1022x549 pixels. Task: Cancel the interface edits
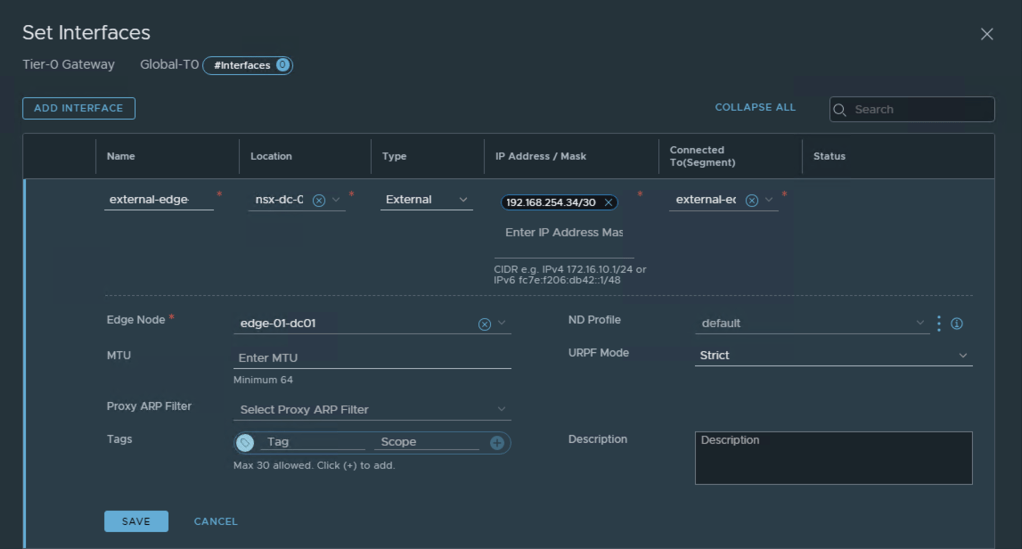pos(216,521)
